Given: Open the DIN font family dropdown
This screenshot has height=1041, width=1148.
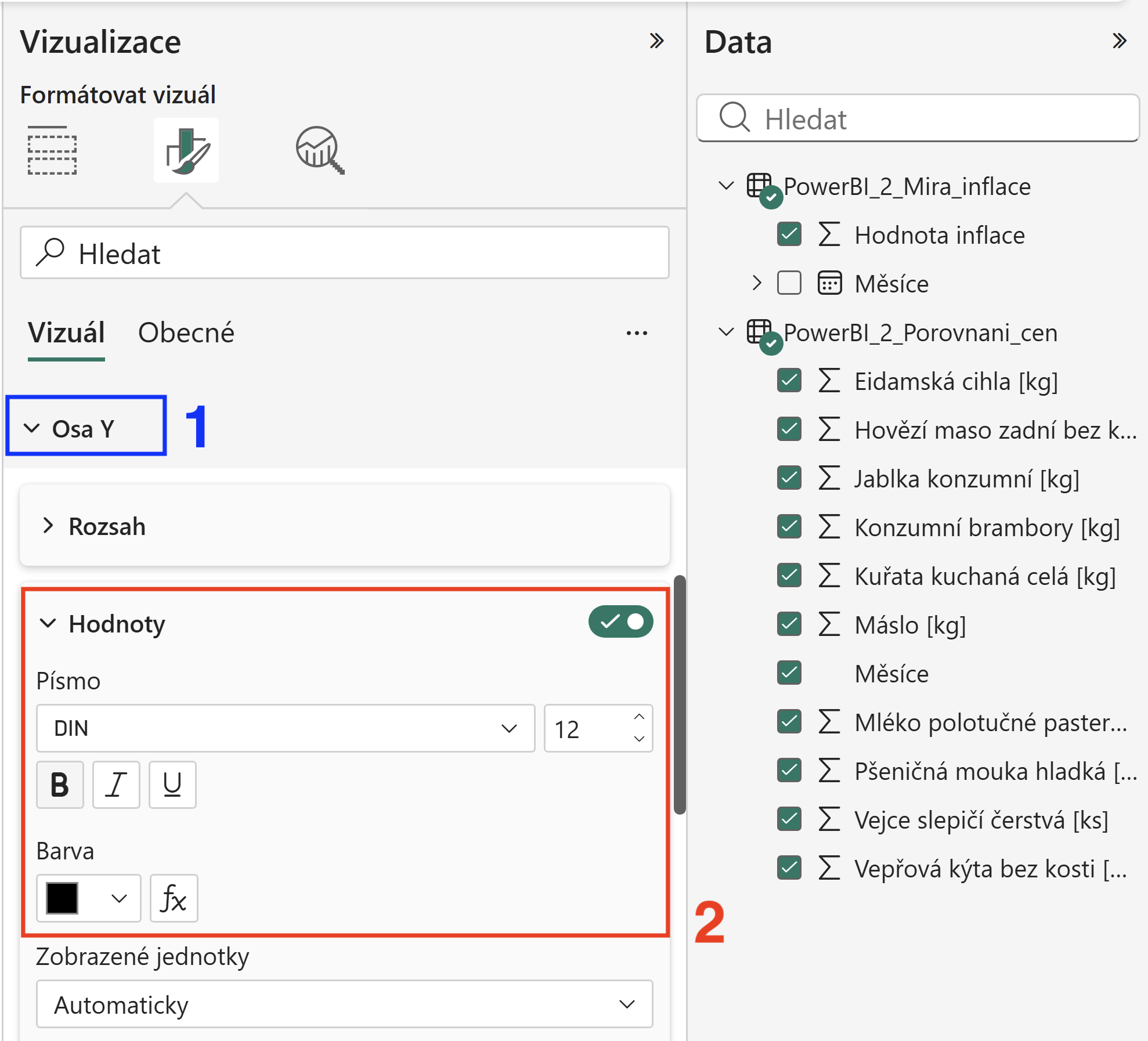Looking at the screenshot, I should pos(286,728).
